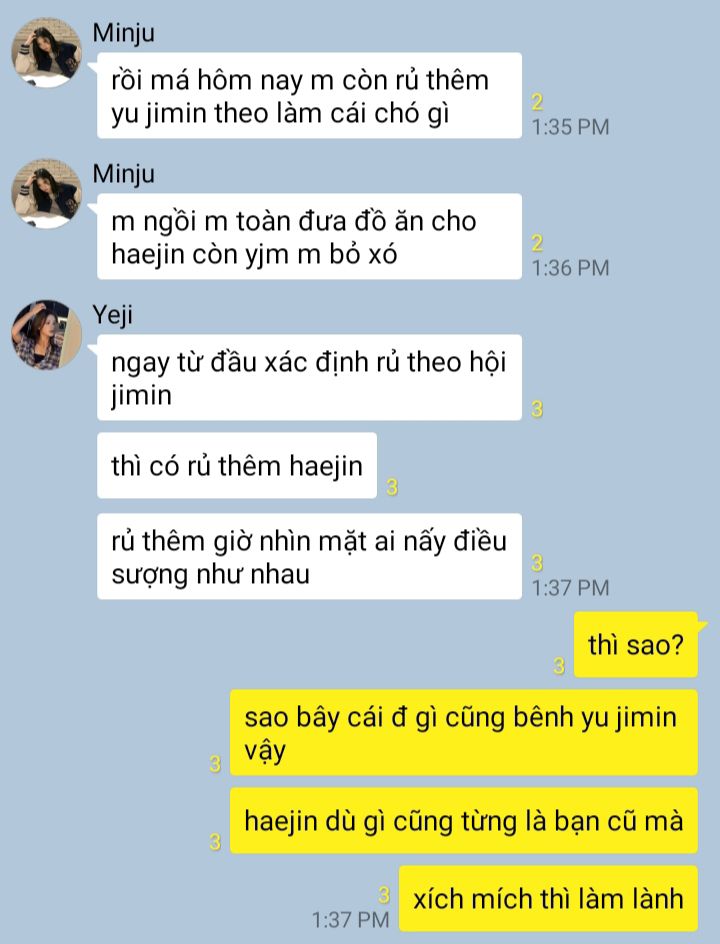Open Yeji's profile avatar
The image size is (720, 944).
point(46,335)
